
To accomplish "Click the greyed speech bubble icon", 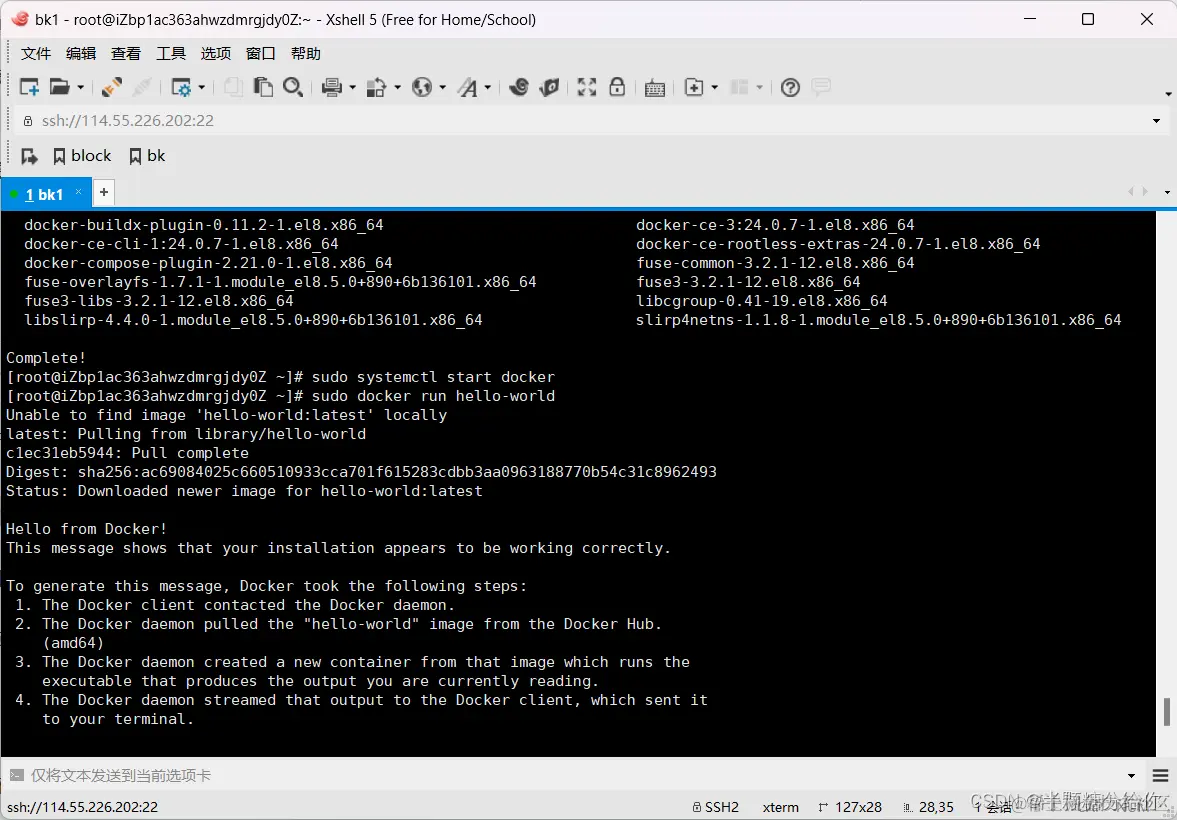I will pyautogui.click(x=821, y=87).
